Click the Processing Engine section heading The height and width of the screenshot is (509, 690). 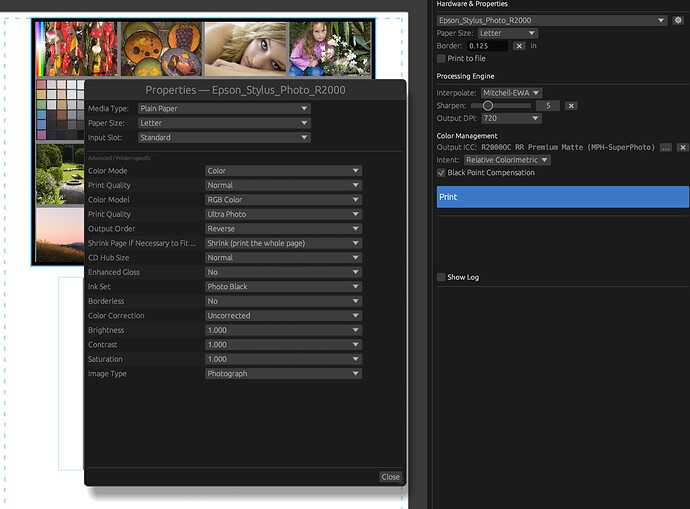point(465,76)
